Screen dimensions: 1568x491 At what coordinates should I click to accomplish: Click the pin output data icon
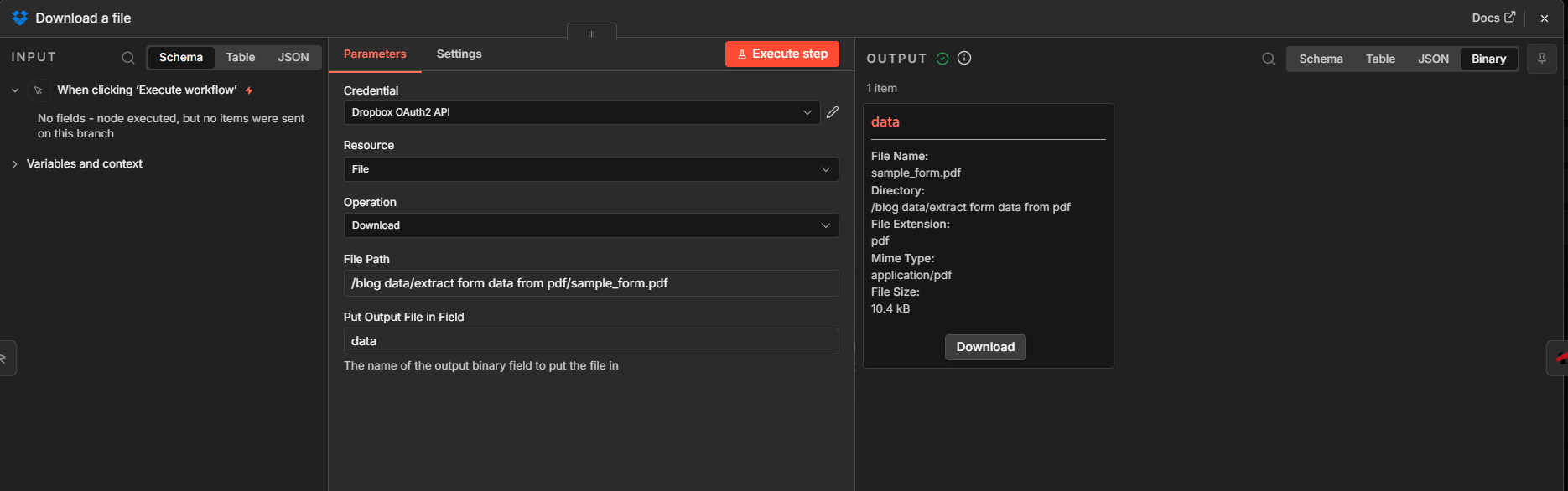[1541, 59]
